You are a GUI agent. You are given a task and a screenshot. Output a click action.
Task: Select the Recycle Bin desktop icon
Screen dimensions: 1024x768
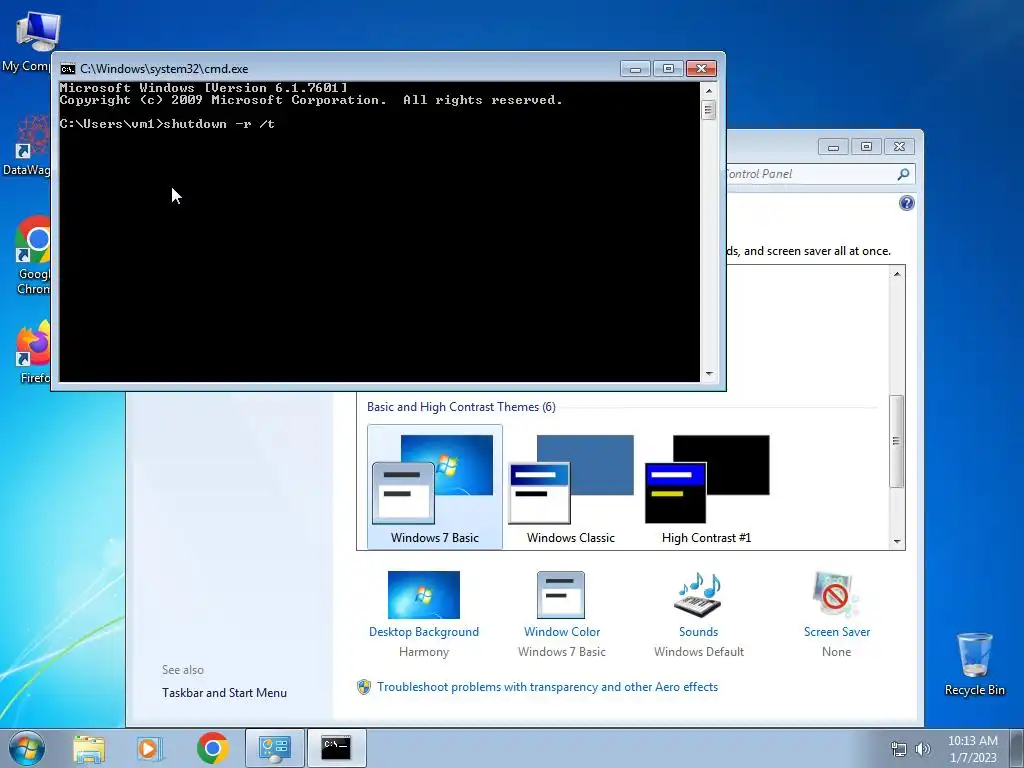[x=974, y=664]
